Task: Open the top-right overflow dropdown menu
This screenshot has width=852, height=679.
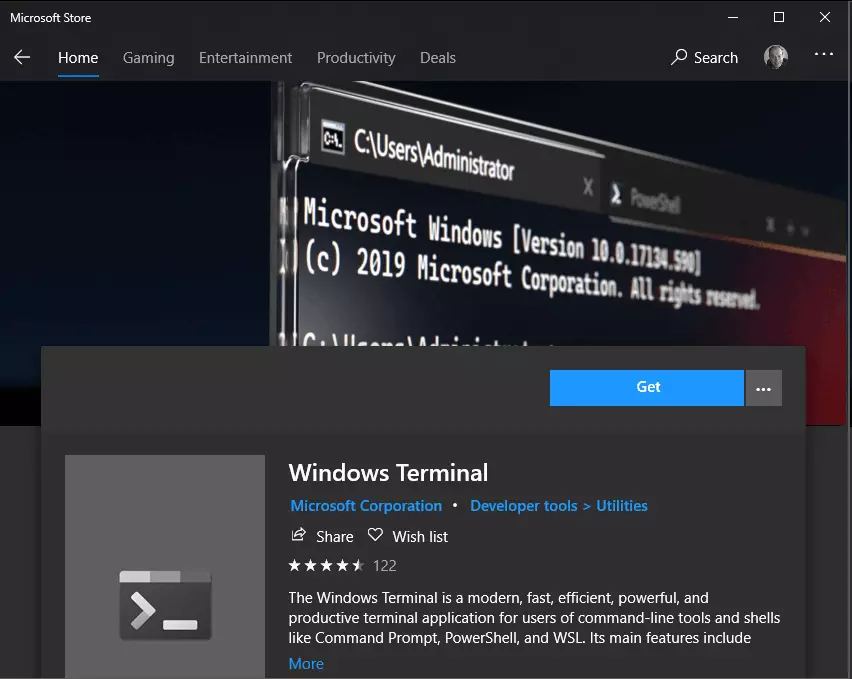Action: pos(823,54)
